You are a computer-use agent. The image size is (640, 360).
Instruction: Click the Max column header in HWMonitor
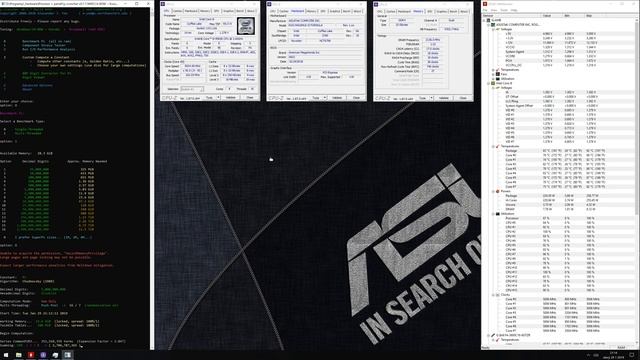pos(609,16)
